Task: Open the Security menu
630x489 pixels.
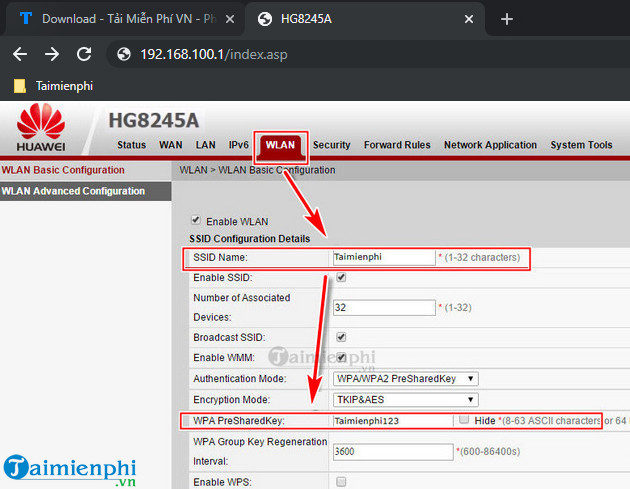Action: (331, 145)
